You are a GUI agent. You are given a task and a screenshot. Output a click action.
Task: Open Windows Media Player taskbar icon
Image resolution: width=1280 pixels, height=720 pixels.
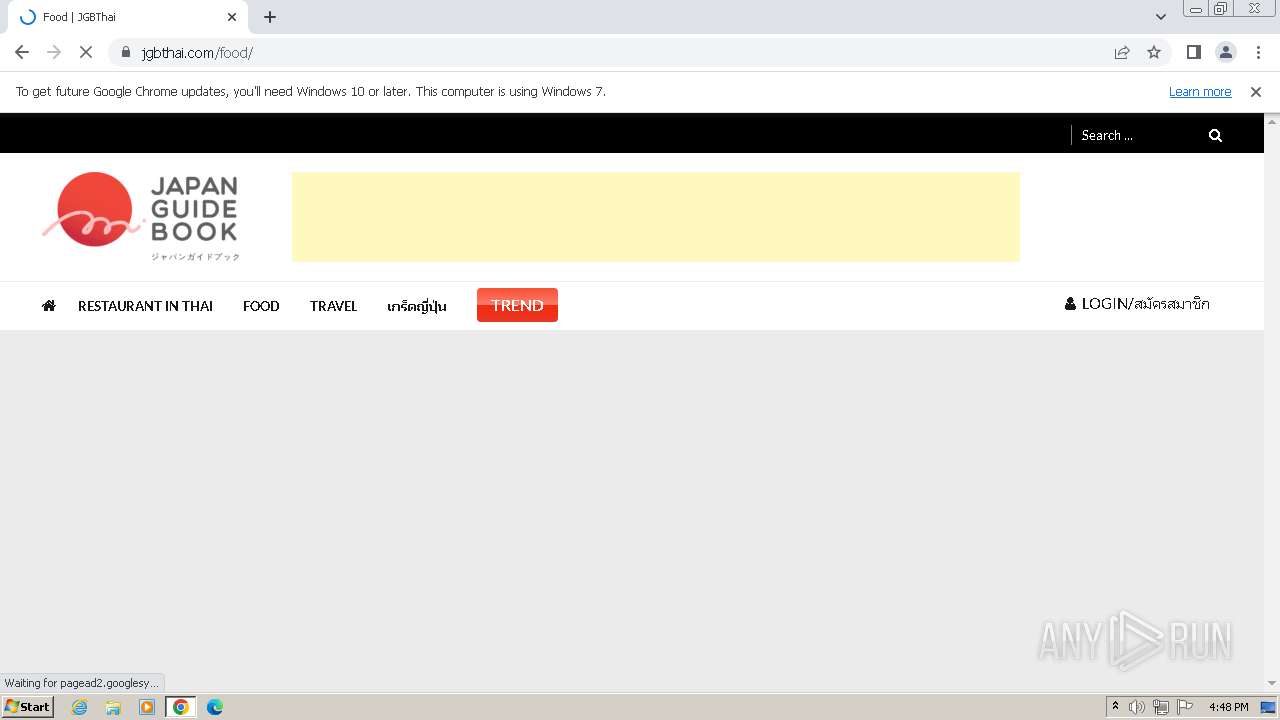(x=147, y=707)
